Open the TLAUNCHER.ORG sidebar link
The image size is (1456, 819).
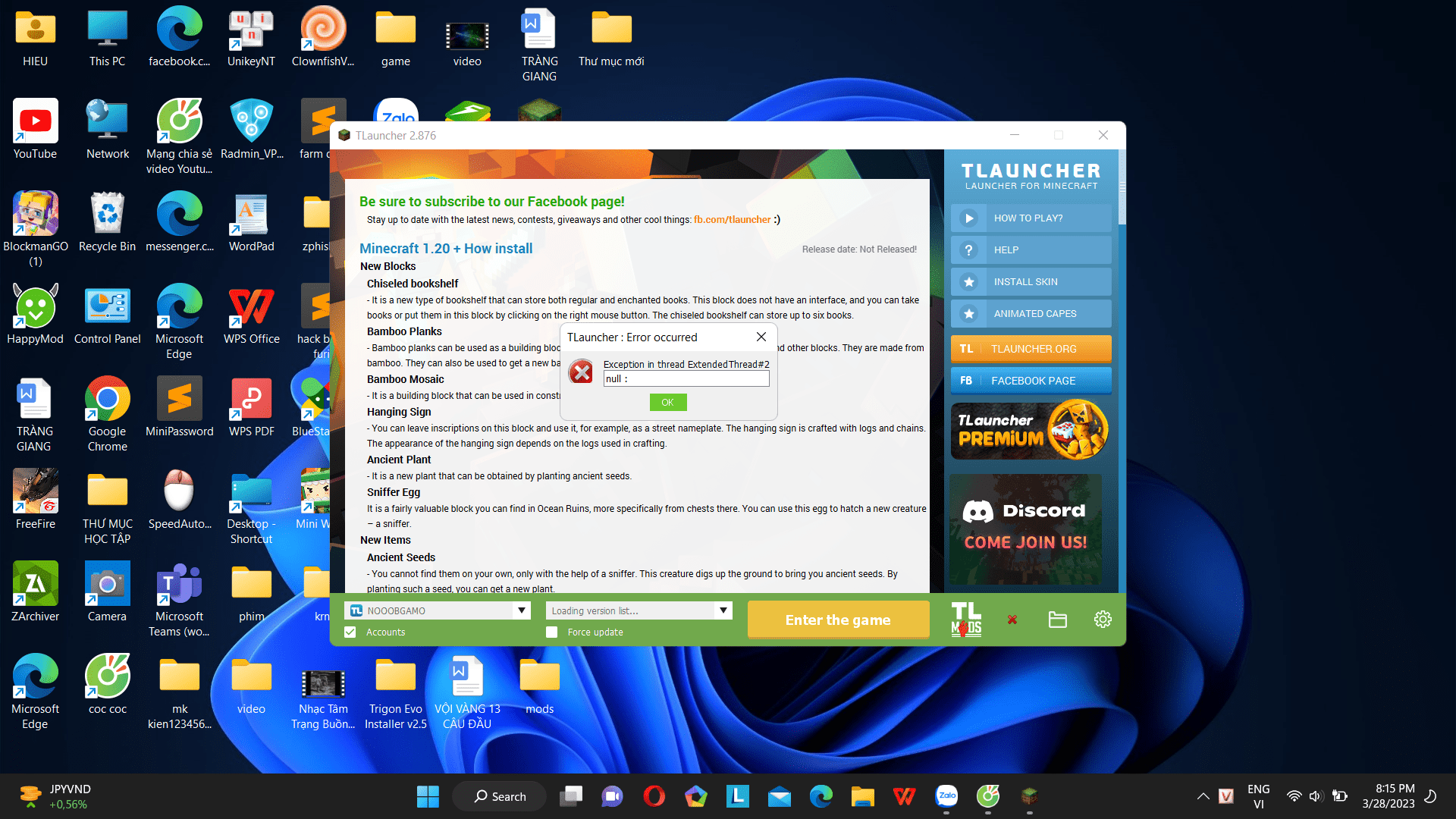[x=1031, y=349]
